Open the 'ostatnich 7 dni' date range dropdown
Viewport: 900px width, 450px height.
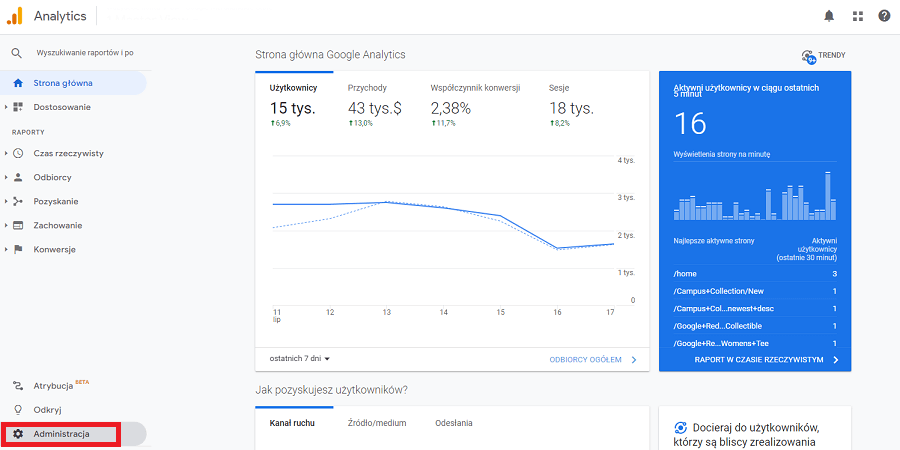pos(300,359)
